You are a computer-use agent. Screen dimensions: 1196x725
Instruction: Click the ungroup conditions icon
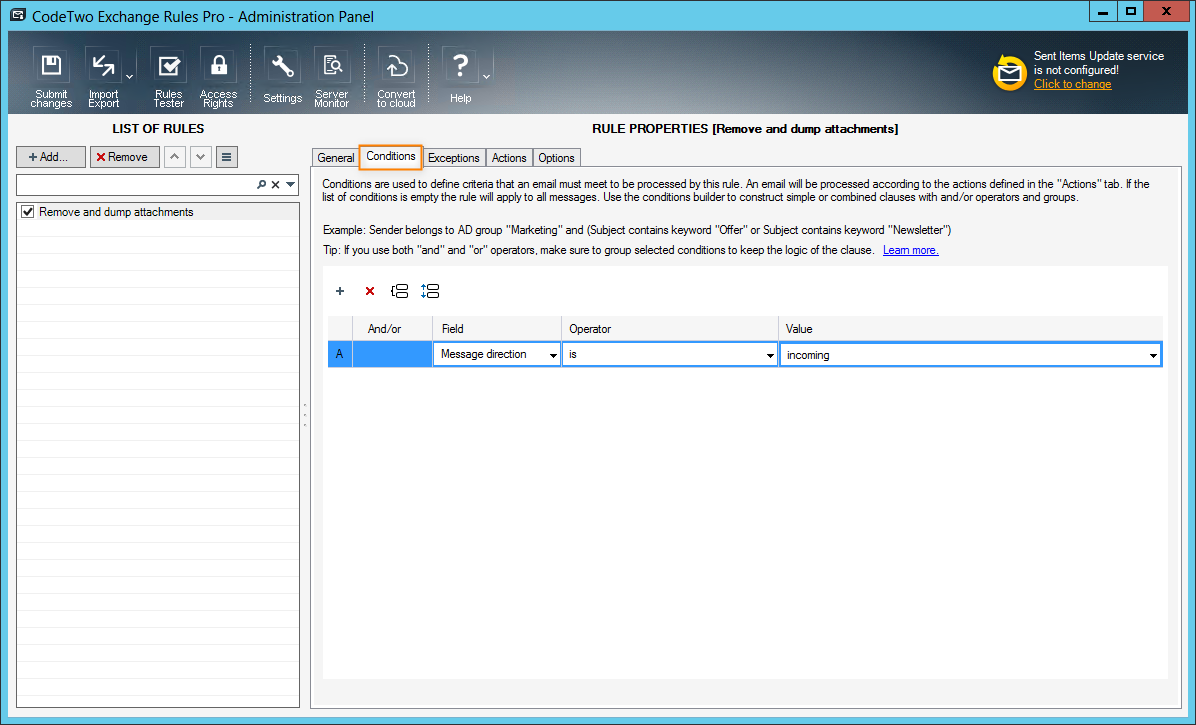point(430,291)
